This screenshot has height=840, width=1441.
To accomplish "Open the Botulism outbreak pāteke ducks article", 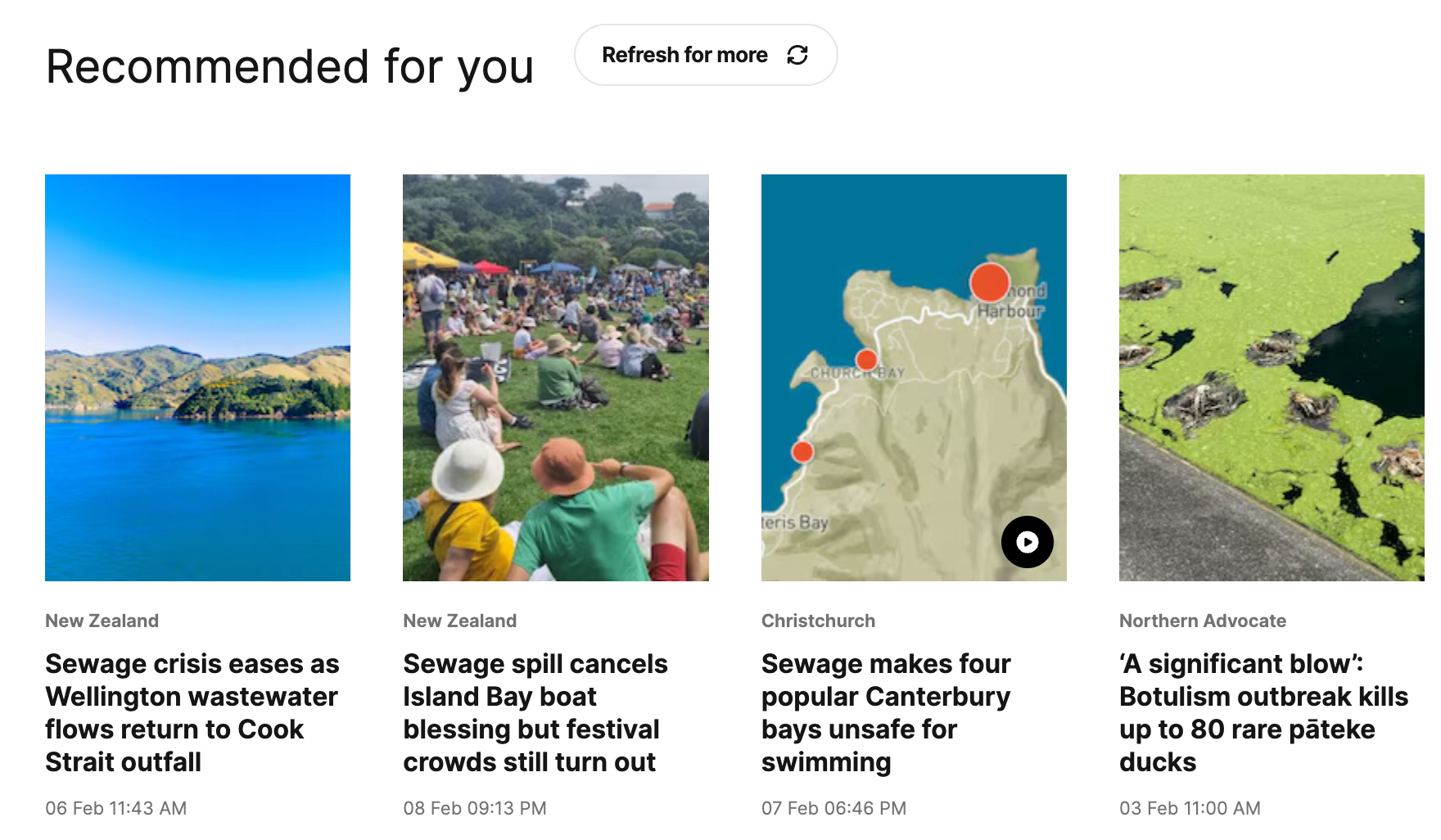I will 1263,712.
